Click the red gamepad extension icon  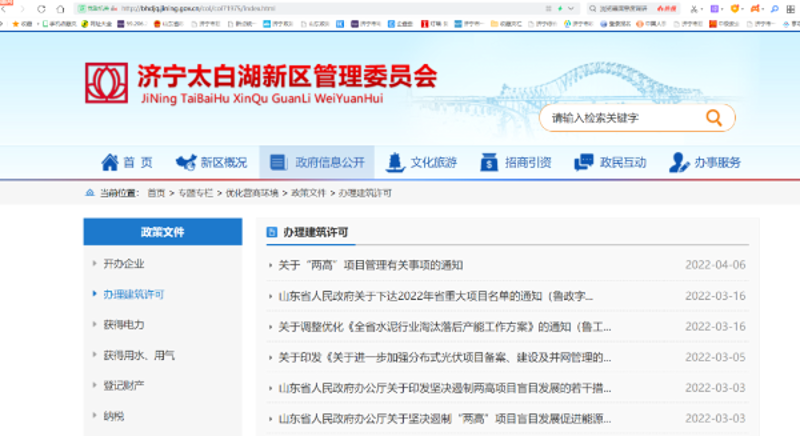tap(755, 9)
